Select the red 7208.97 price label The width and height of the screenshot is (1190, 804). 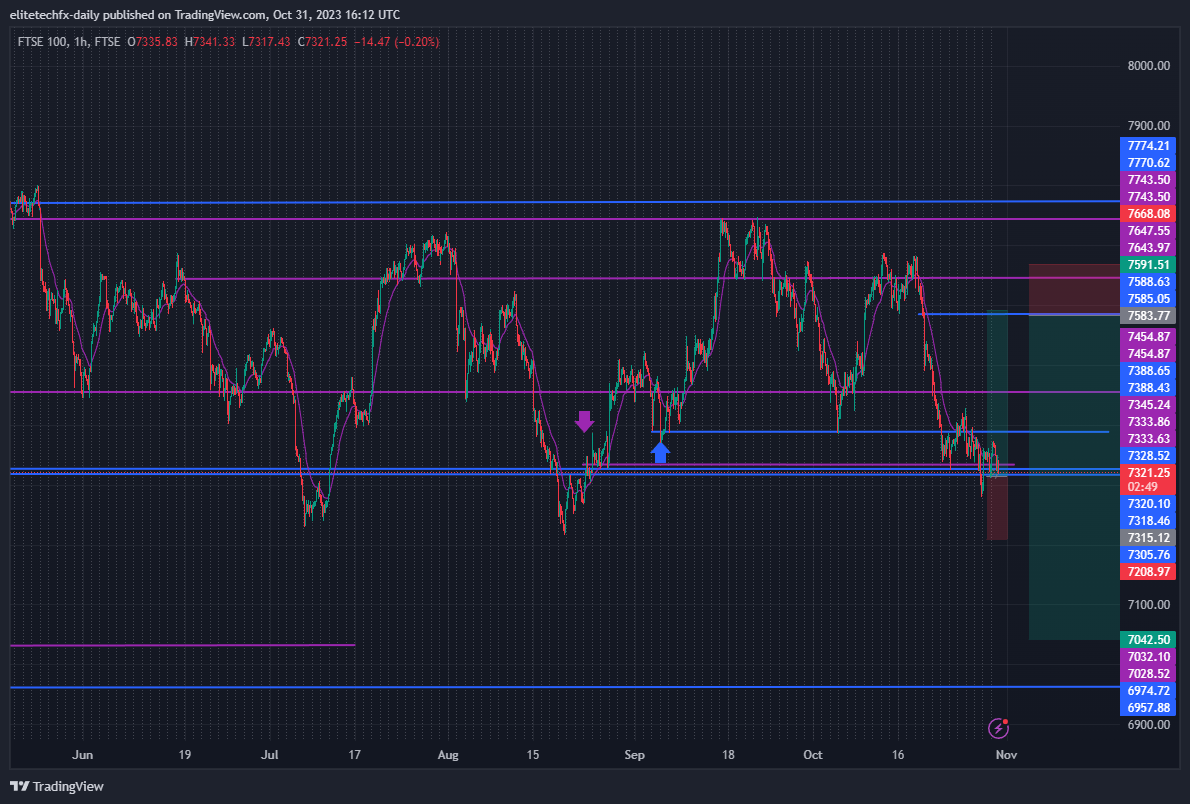(1148, 571)
